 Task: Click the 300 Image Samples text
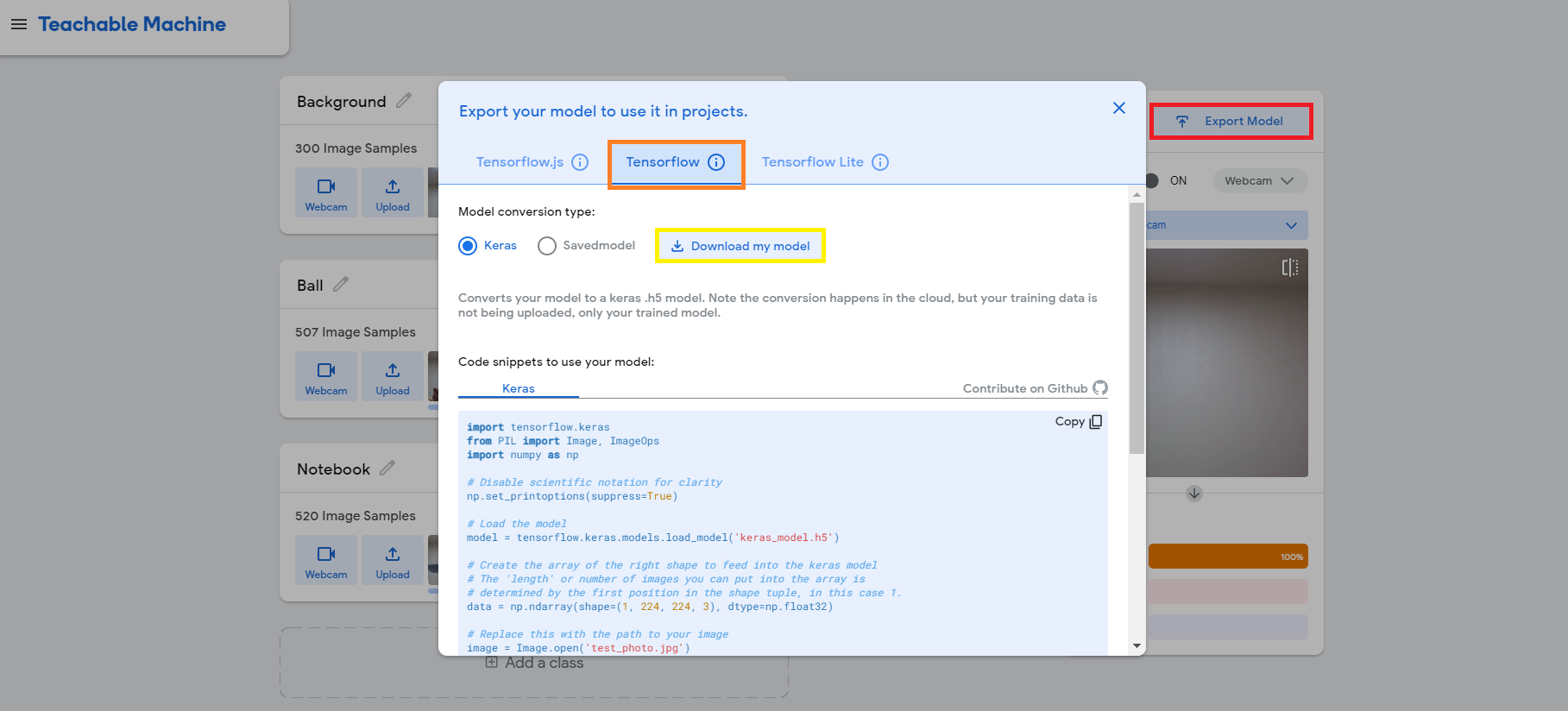(x=356, y=148)
